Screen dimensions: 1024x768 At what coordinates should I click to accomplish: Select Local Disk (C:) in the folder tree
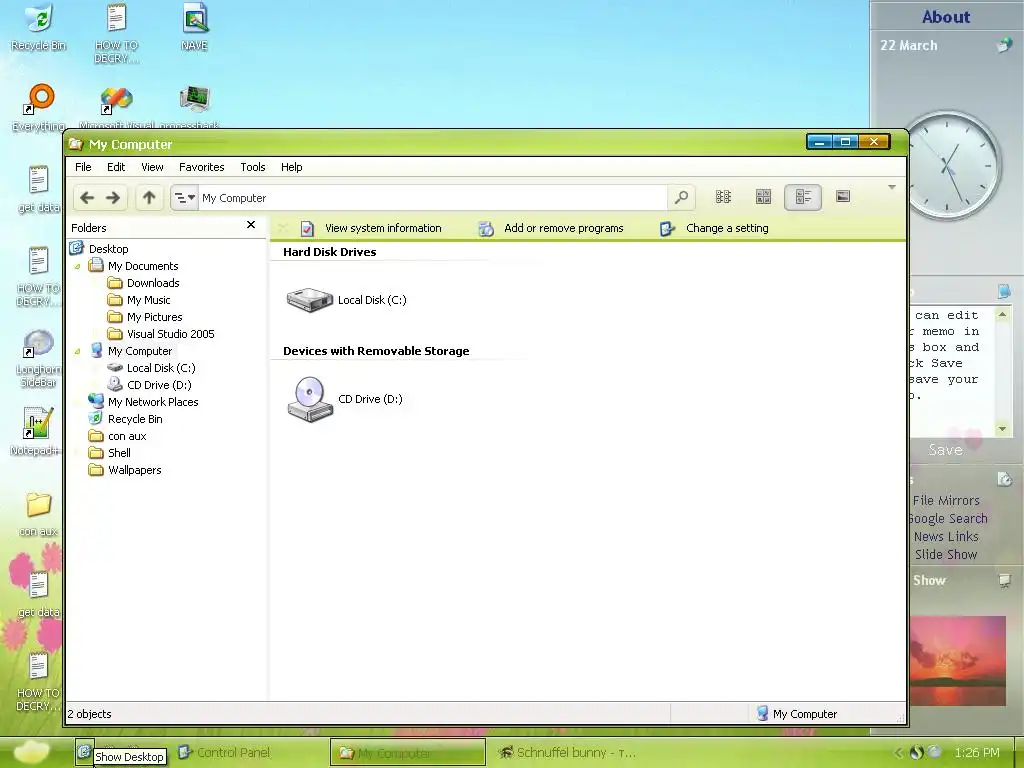(161, 368)
